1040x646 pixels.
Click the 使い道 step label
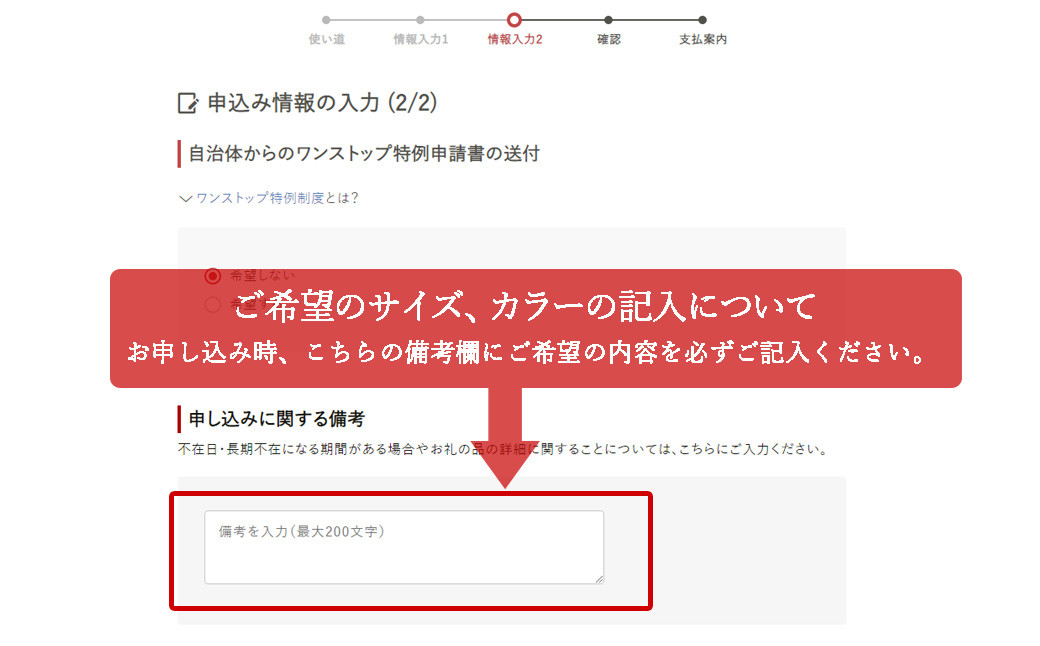tap(326, 39)
